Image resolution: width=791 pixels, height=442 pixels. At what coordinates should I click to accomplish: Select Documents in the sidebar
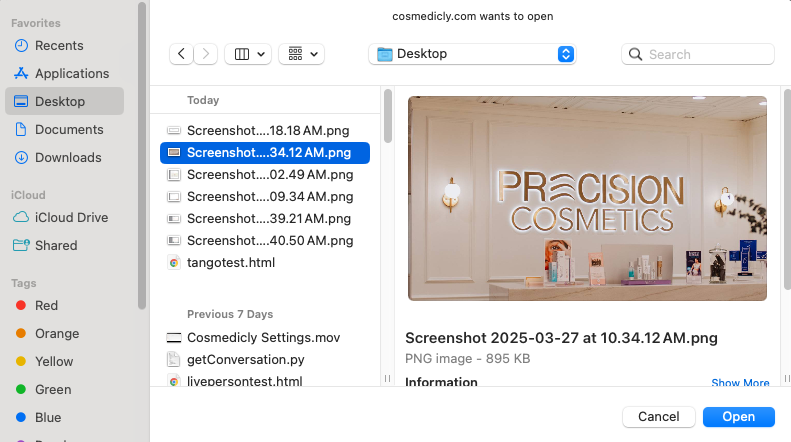point(65,129)
